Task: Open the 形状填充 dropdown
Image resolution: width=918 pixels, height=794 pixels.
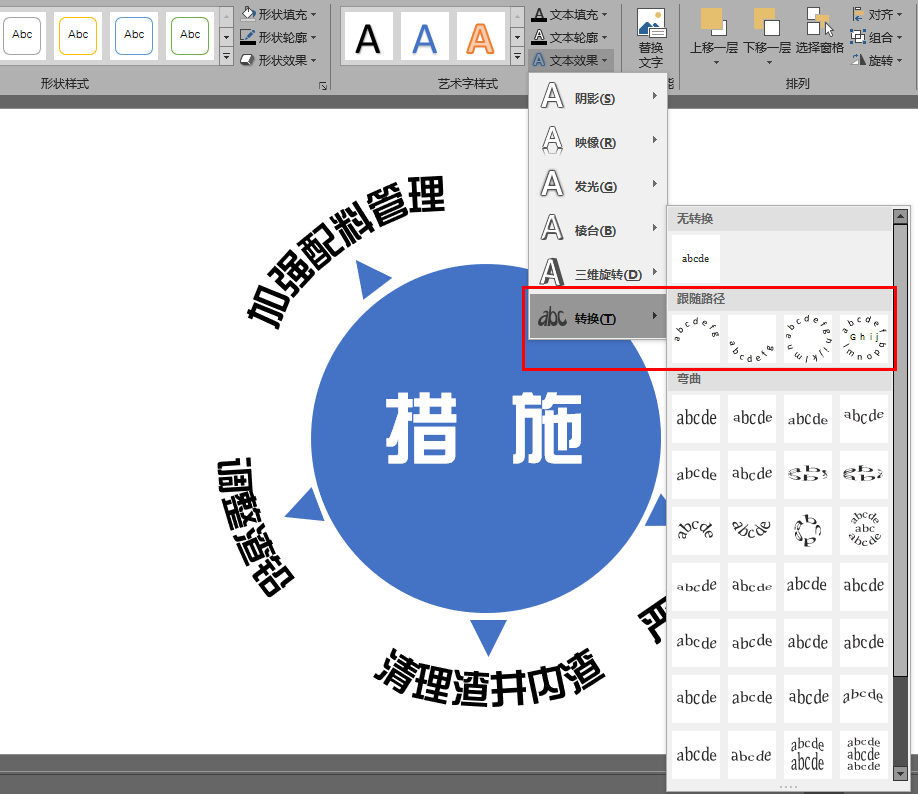Action: click(279, 14)
